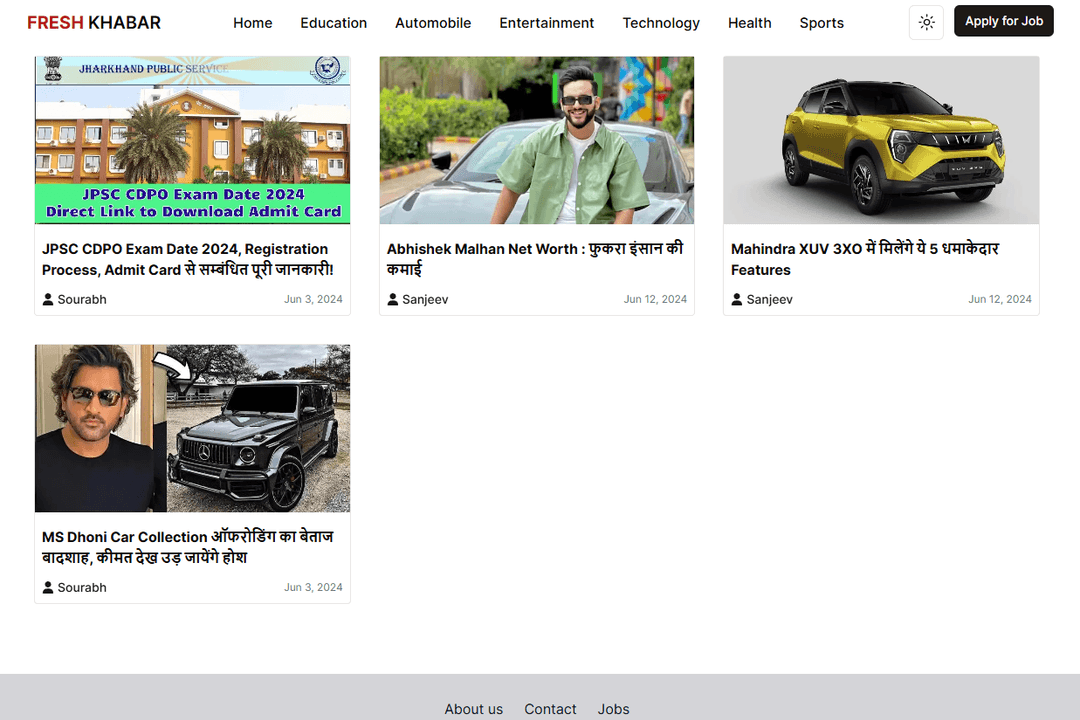Select the Entertainment menu item

547,23
